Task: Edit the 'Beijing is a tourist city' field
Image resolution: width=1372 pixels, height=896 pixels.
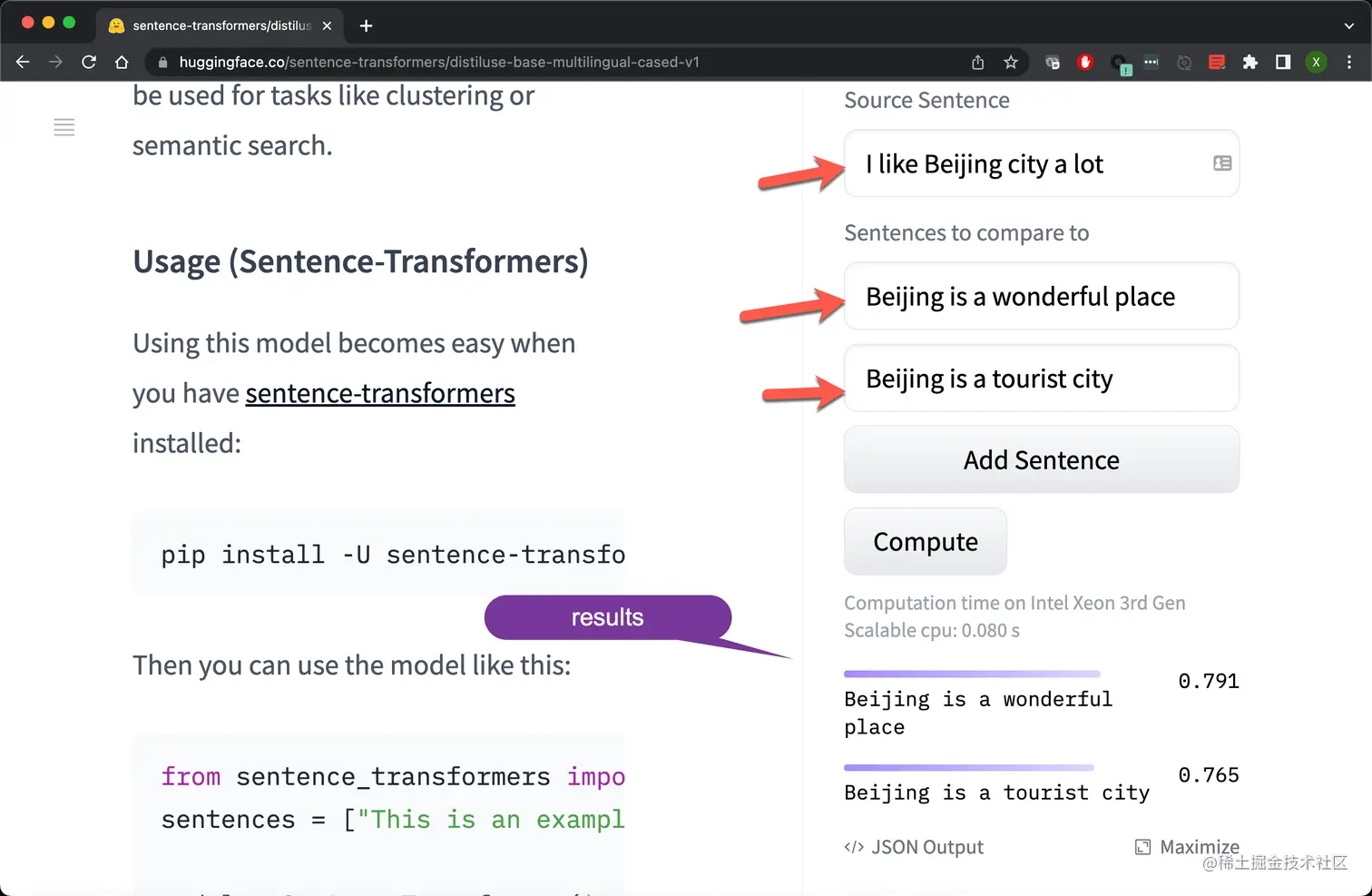Action: point(1042,378)
